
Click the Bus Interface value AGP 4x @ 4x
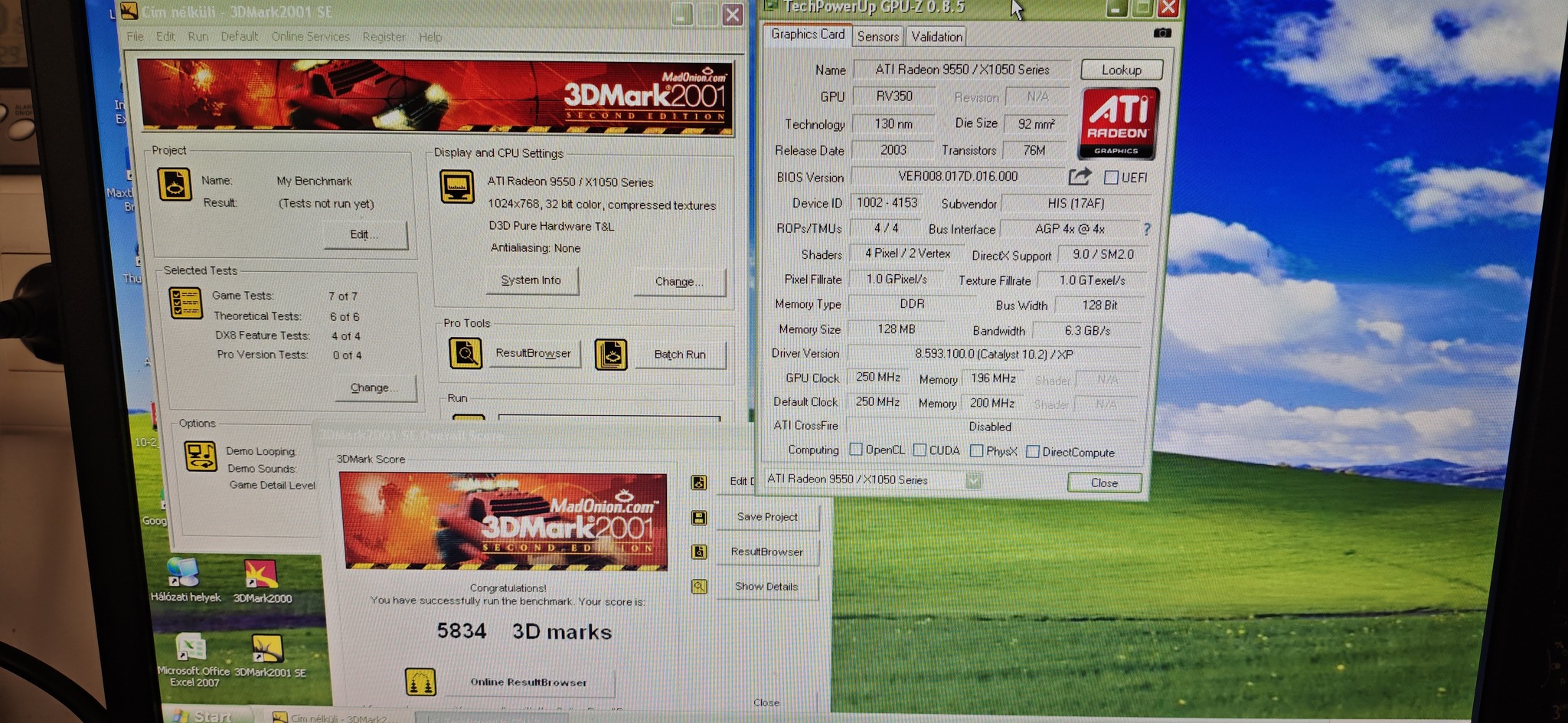[x=1070, y=229]
